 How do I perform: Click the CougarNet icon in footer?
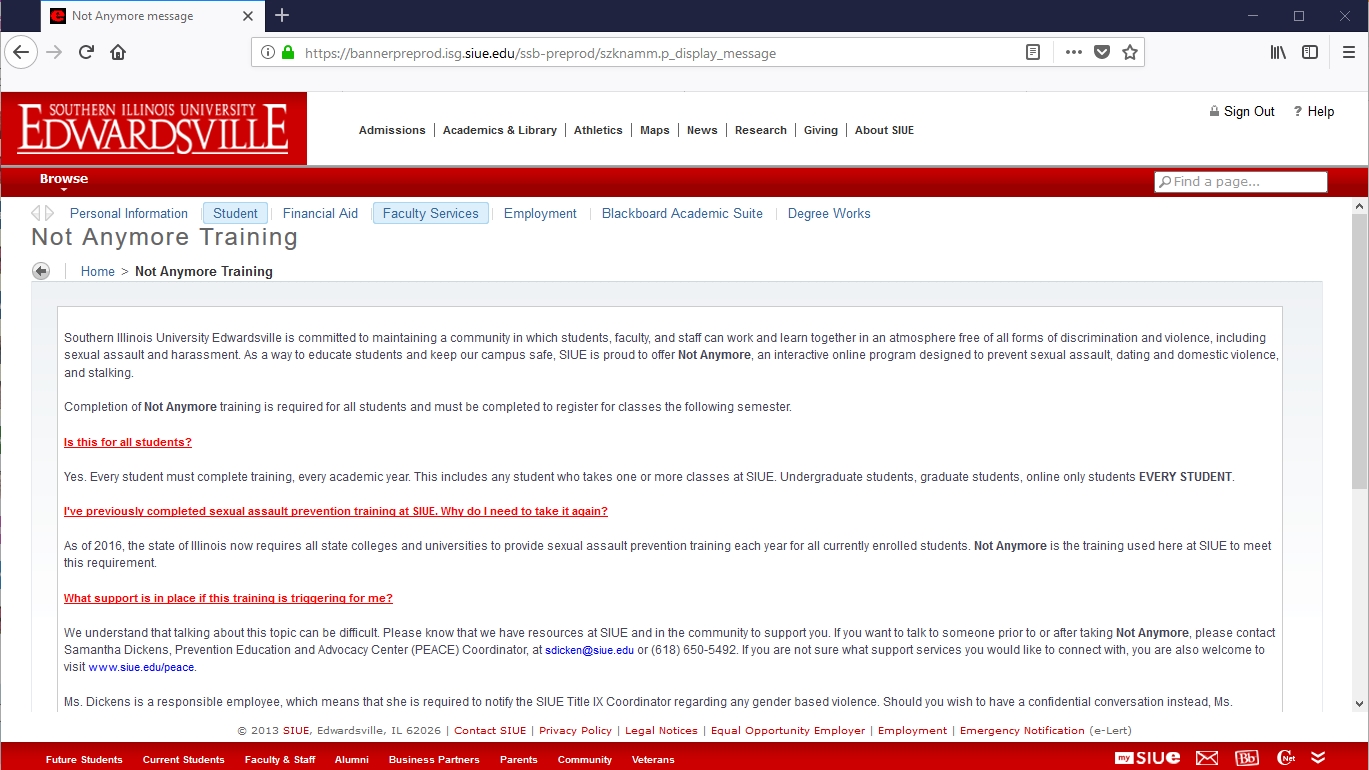pos(1286,758)
